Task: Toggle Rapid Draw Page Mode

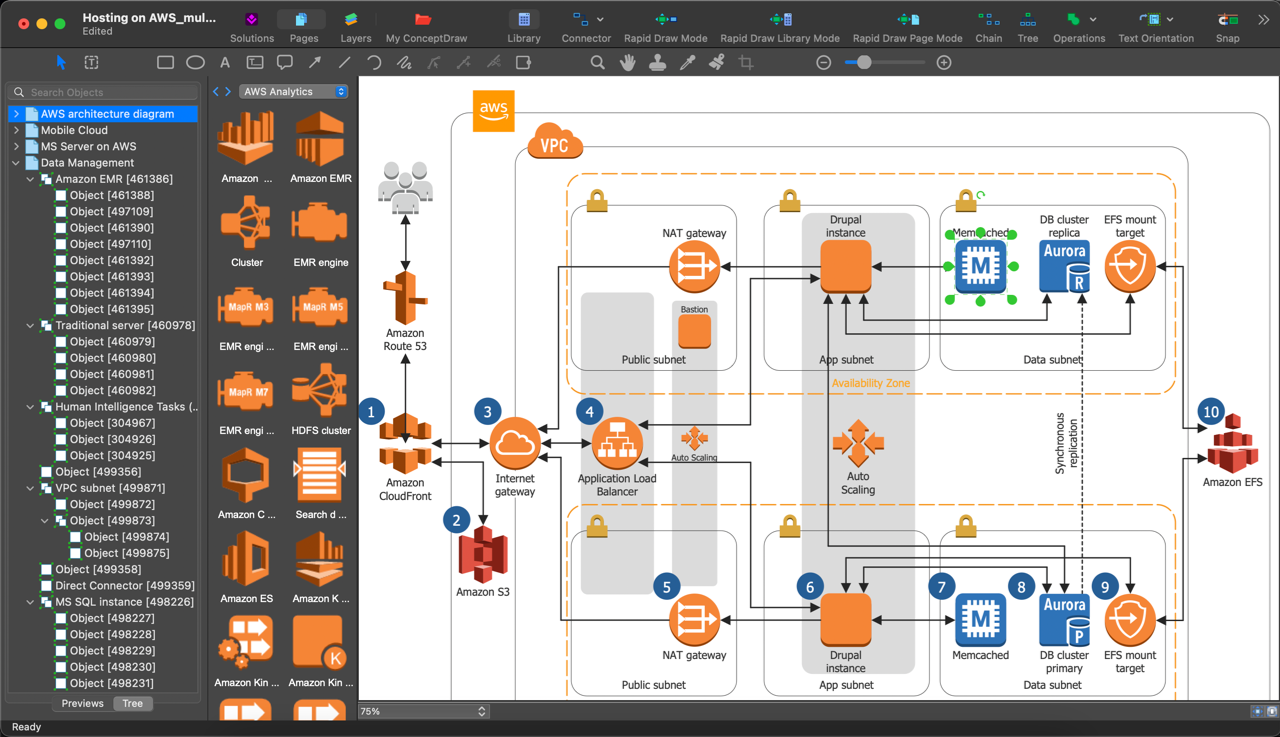Action: pos(907,27)
